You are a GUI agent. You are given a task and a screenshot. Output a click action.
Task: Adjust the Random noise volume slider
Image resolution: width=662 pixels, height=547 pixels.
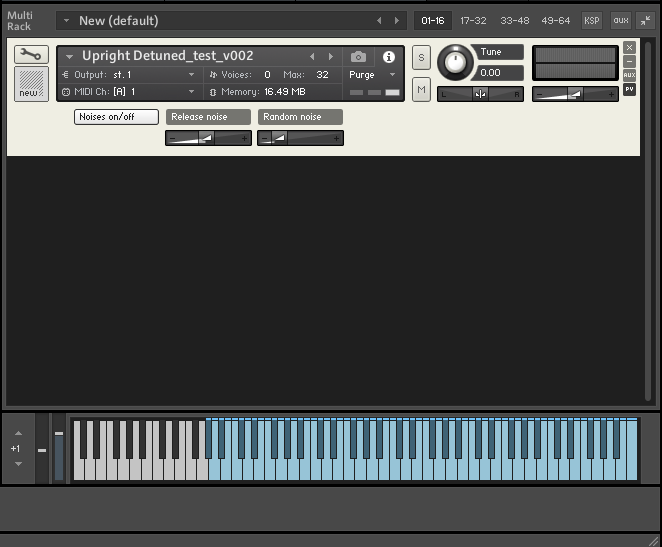pos(300,138)
